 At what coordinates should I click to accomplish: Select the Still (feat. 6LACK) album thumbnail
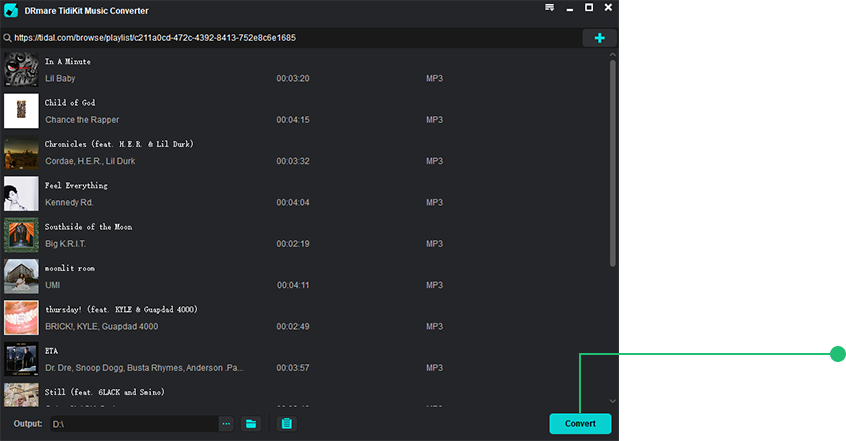[x=22, y=395]
